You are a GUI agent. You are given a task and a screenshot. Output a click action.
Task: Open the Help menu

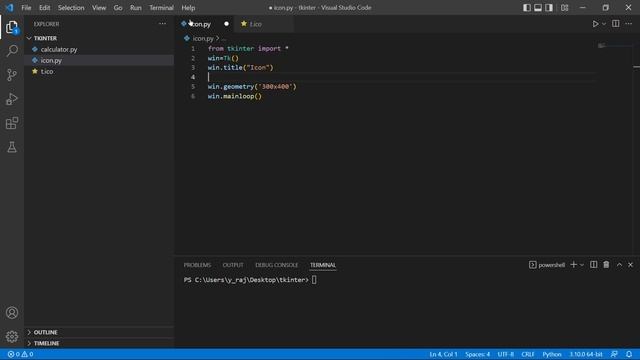[188, 8]
